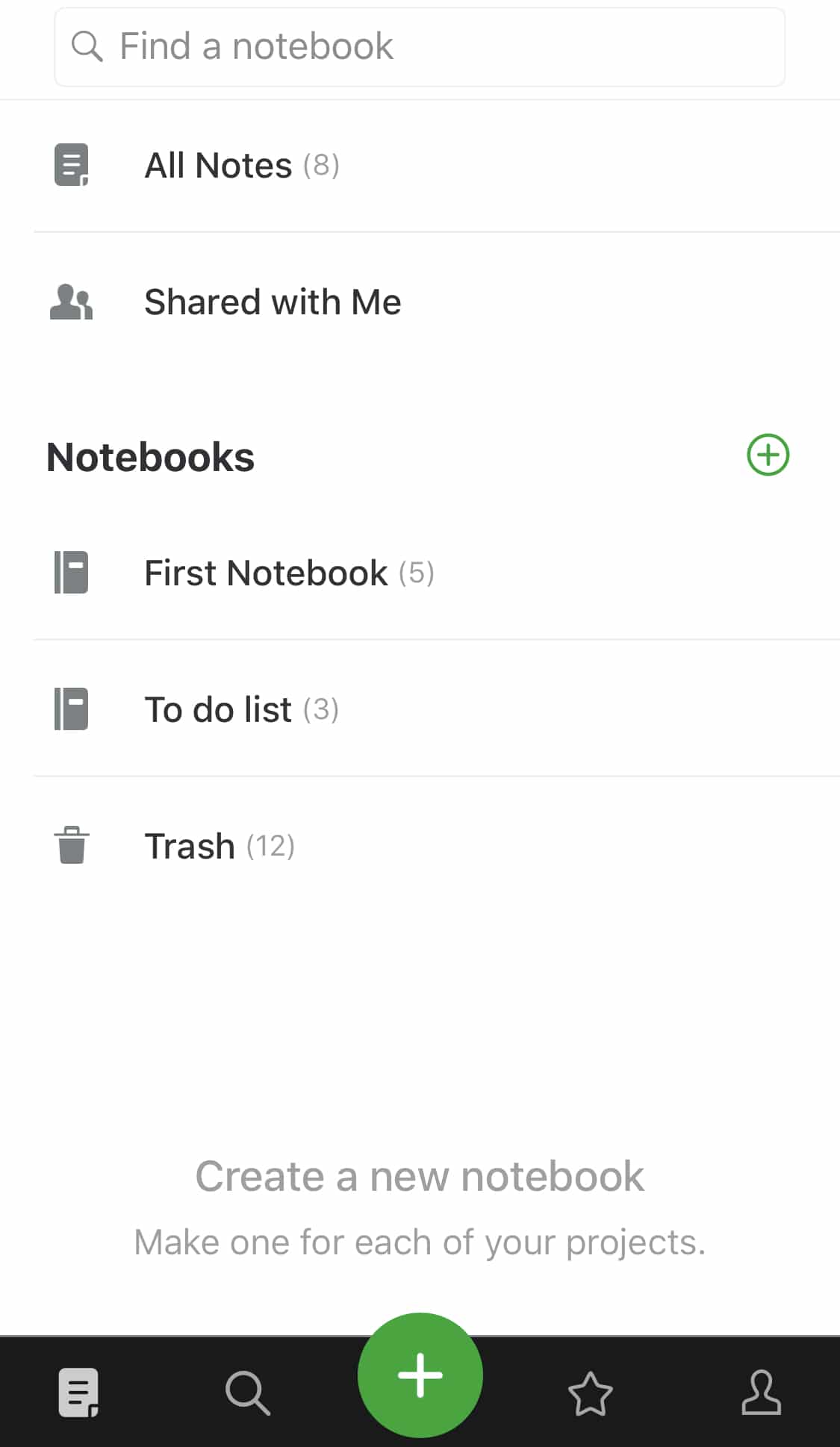The height and width of the screenshot is (1447, 840).
Task: Open the Notes tab in bottom bar
Action: [78, 1392]
